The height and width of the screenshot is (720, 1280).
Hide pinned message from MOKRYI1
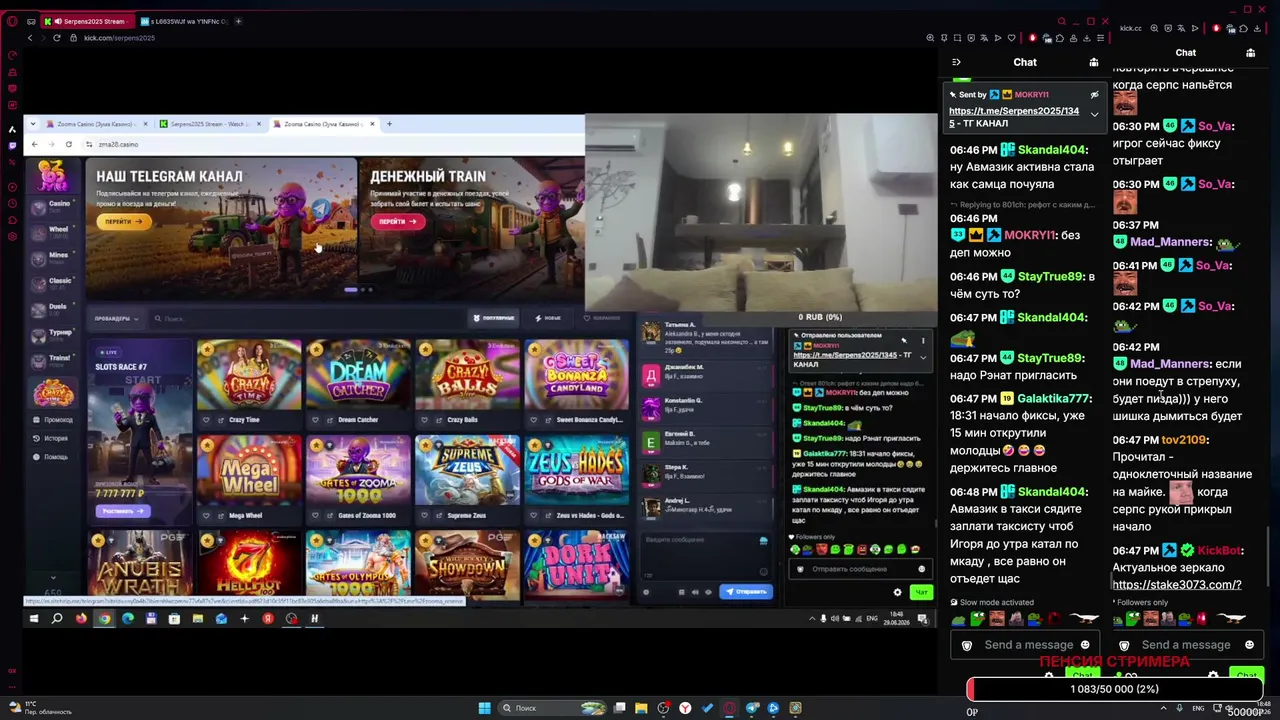point(1094,95)
